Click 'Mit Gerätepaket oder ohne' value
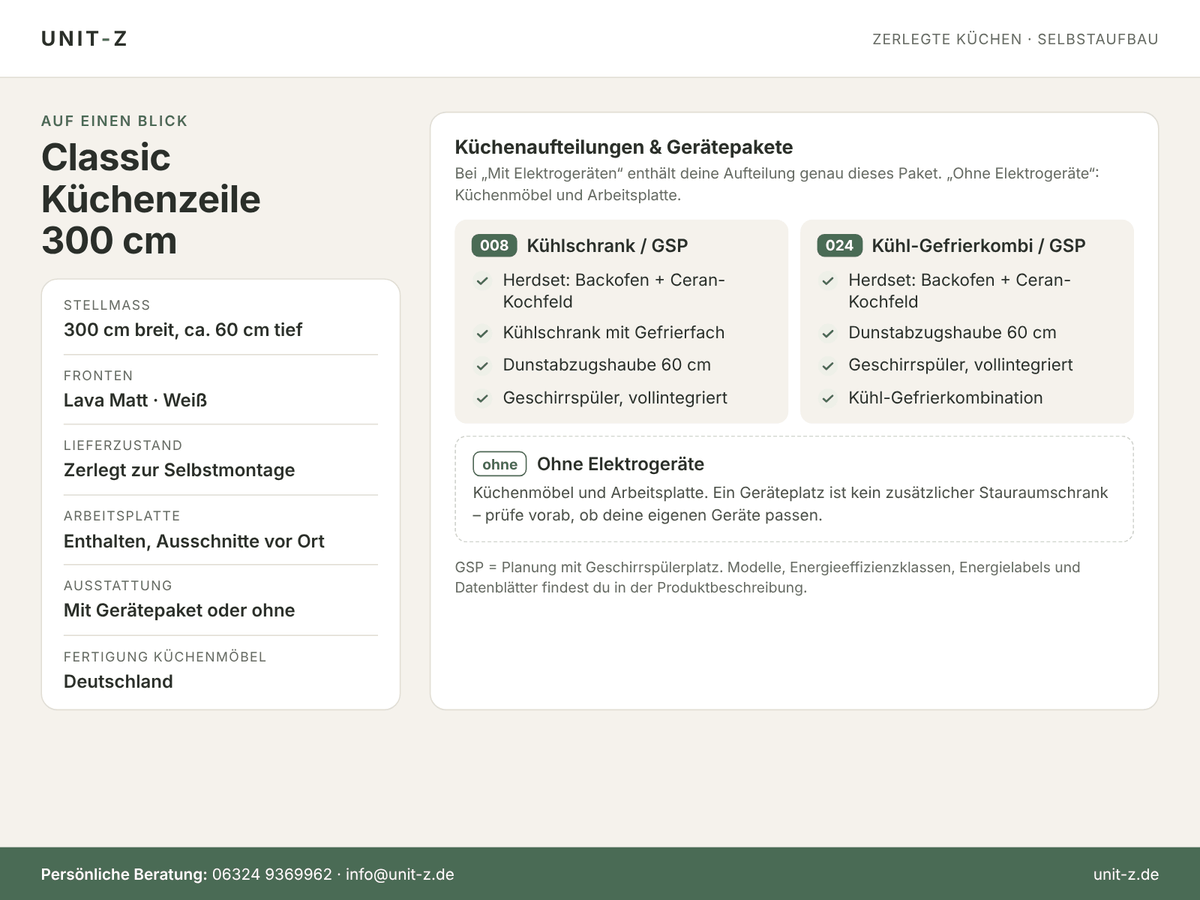 (179, 610)
